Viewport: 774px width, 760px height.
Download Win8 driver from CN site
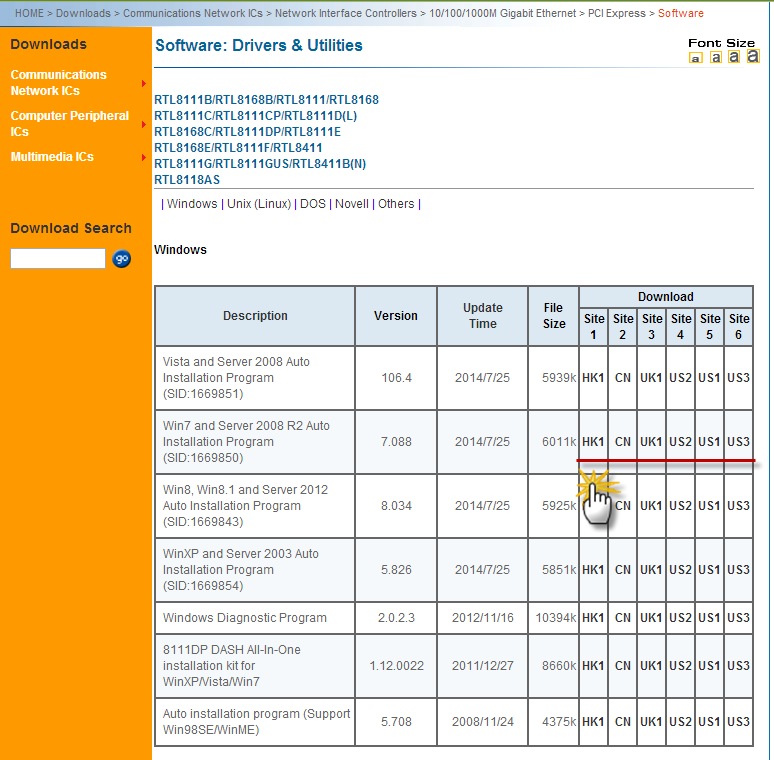click(622, 506)
